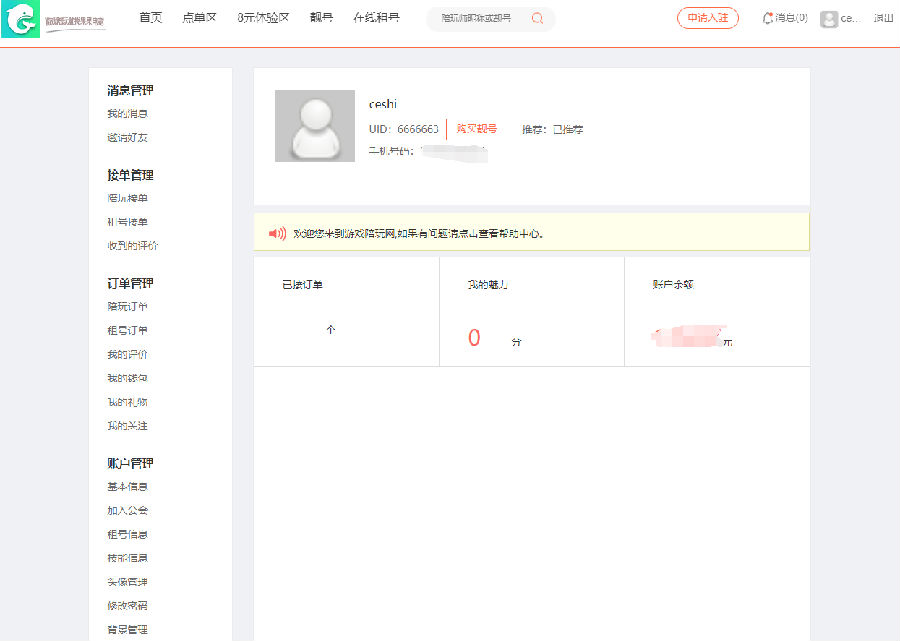Screen dimensions: 900x641
Task: Open 邀请好友 in the sidebar
Action: [x=128, y=138]
